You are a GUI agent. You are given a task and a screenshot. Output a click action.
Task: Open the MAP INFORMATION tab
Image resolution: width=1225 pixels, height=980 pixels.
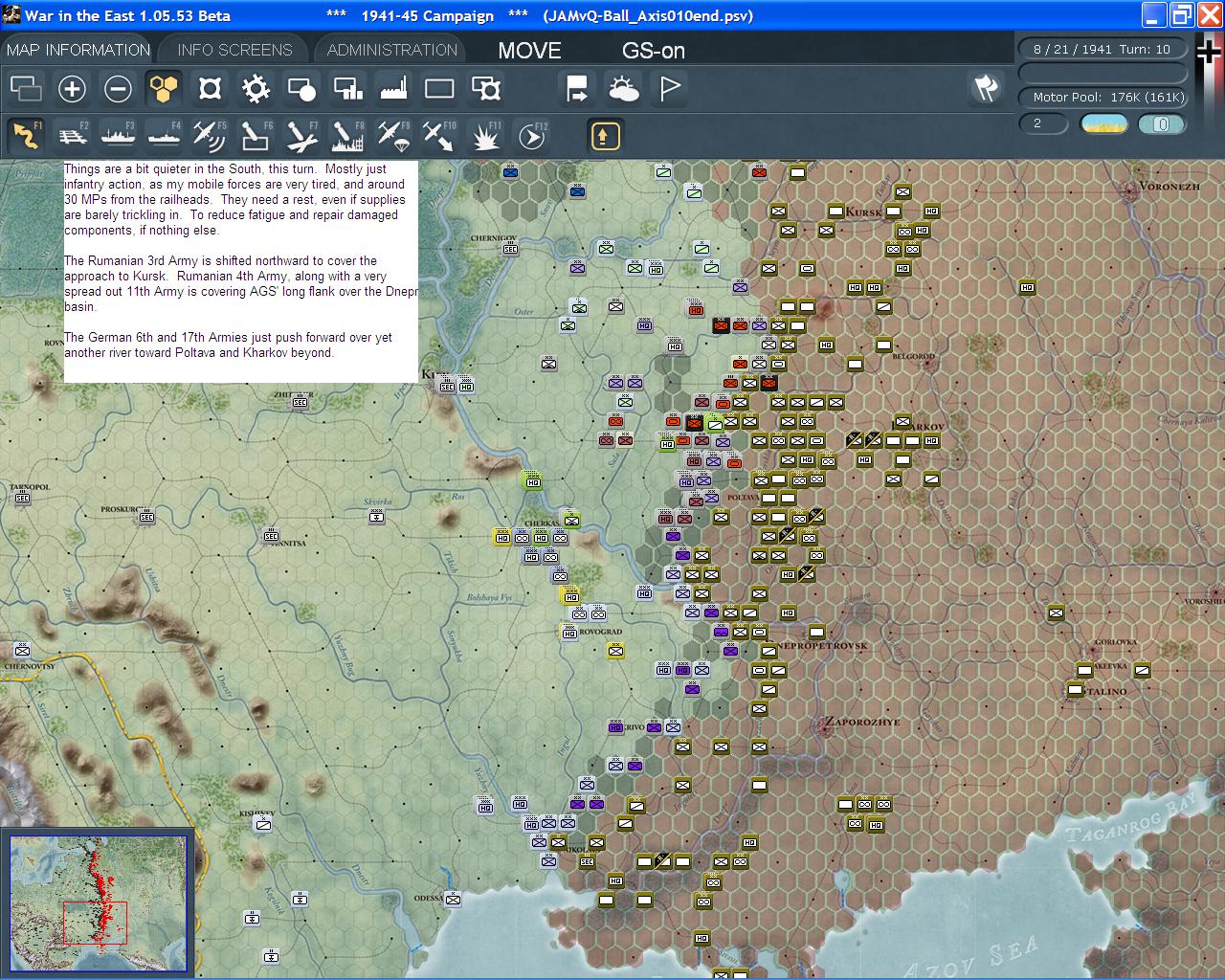click(x=78, y=50)
